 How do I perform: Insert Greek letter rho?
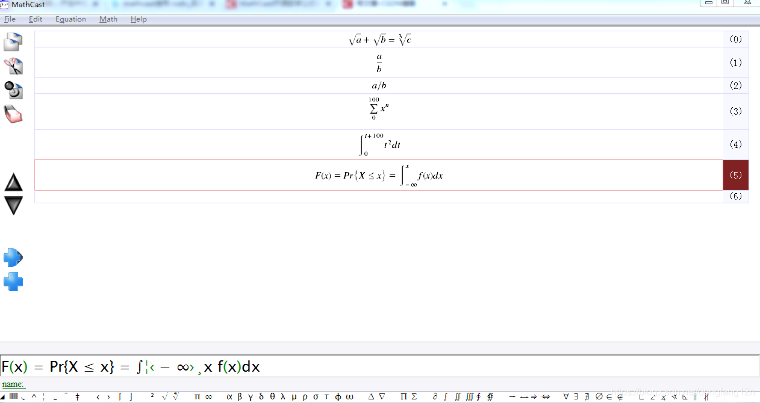(x=305, y=397)
